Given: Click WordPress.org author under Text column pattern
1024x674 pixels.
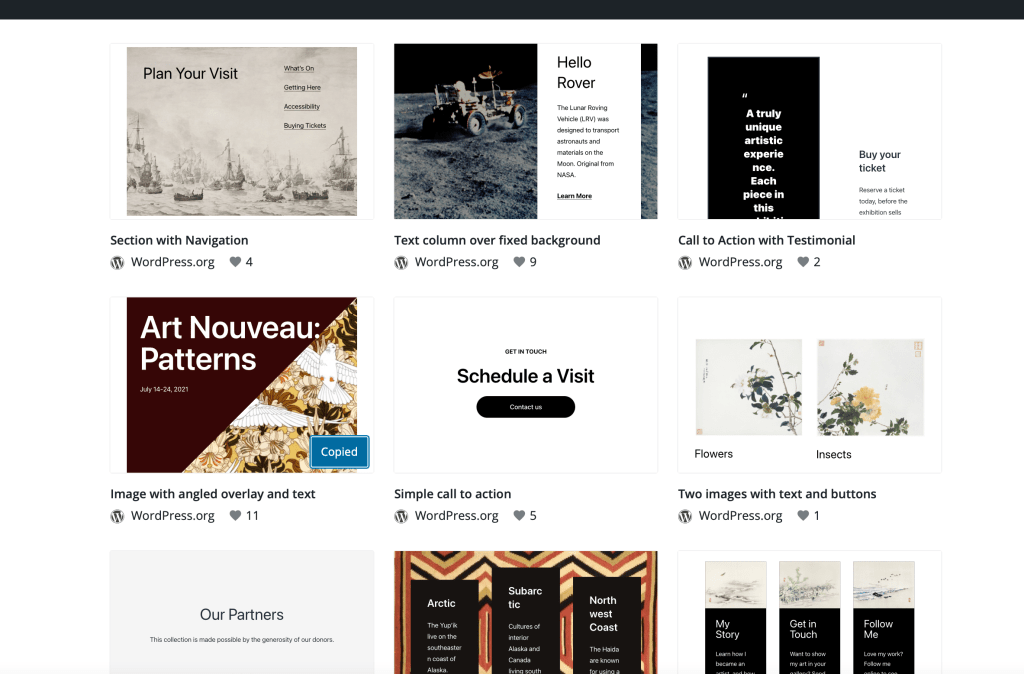Looking at the screenshot, I should pos(456,262).
